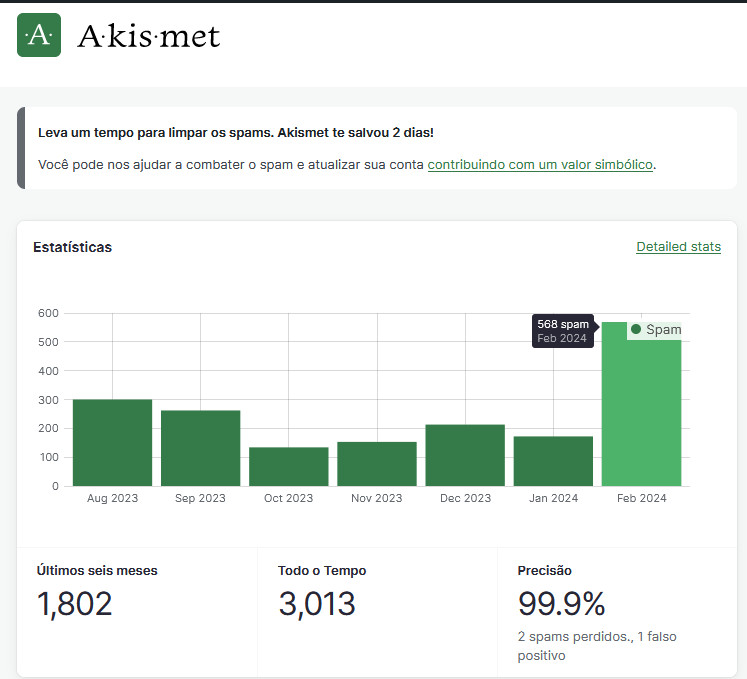
Task: Select the Nov 2023 spam bar
Action: tap(377, 464)
